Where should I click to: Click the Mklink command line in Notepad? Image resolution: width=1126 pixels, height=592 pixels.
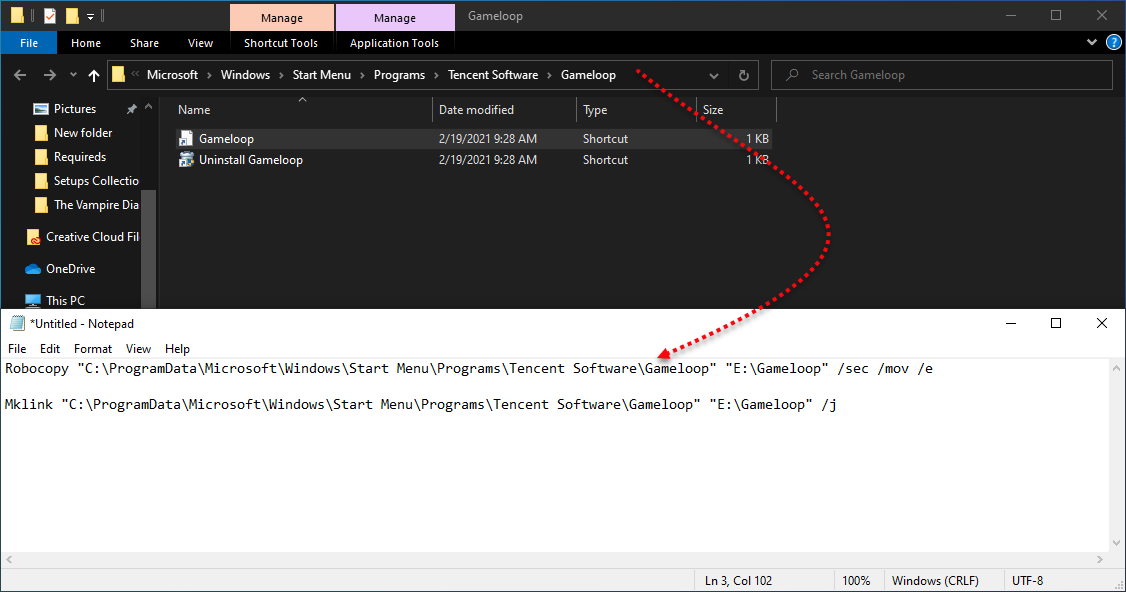coord(421,404)
